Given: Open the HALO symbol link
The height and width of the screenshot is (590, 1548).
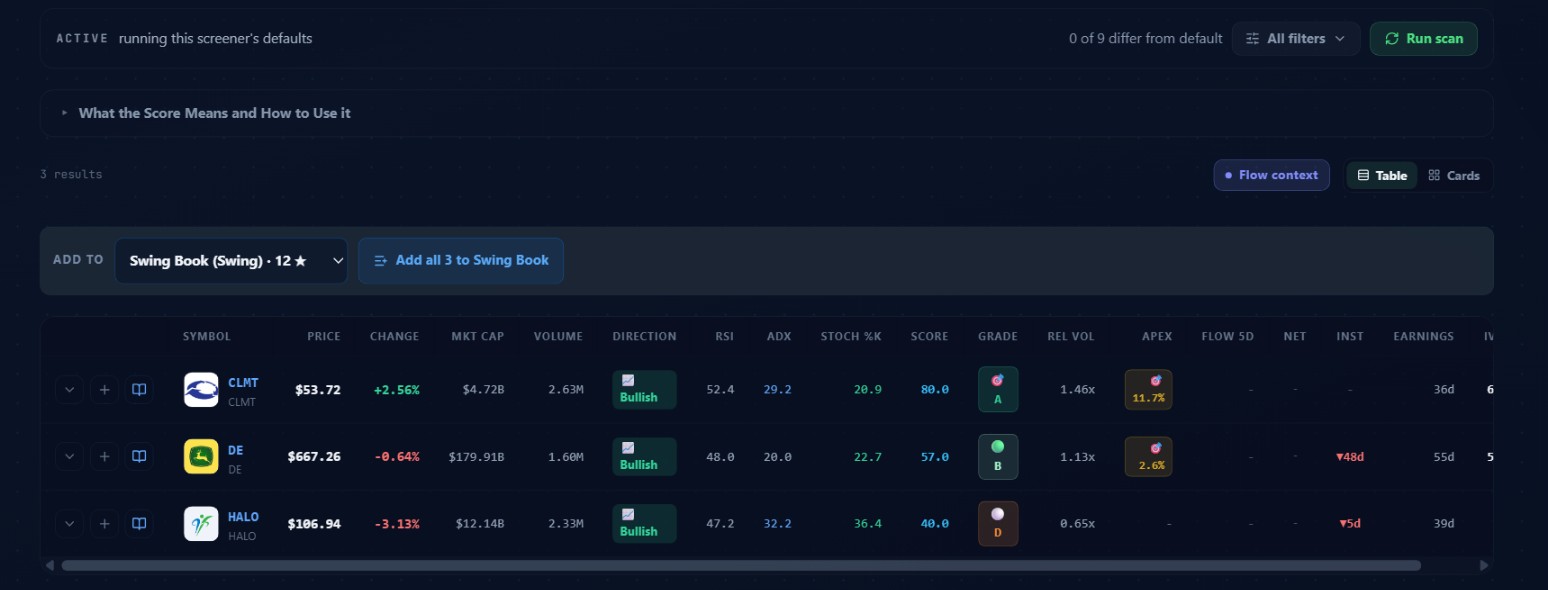Looking at the screenshot, I should [243, 517].
